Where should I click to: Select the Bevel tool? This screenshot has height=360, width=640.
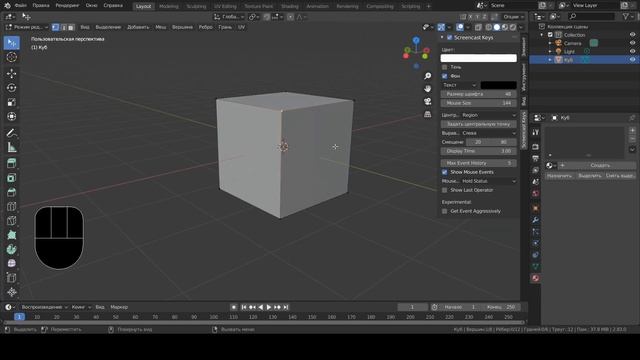click(11, 192)
